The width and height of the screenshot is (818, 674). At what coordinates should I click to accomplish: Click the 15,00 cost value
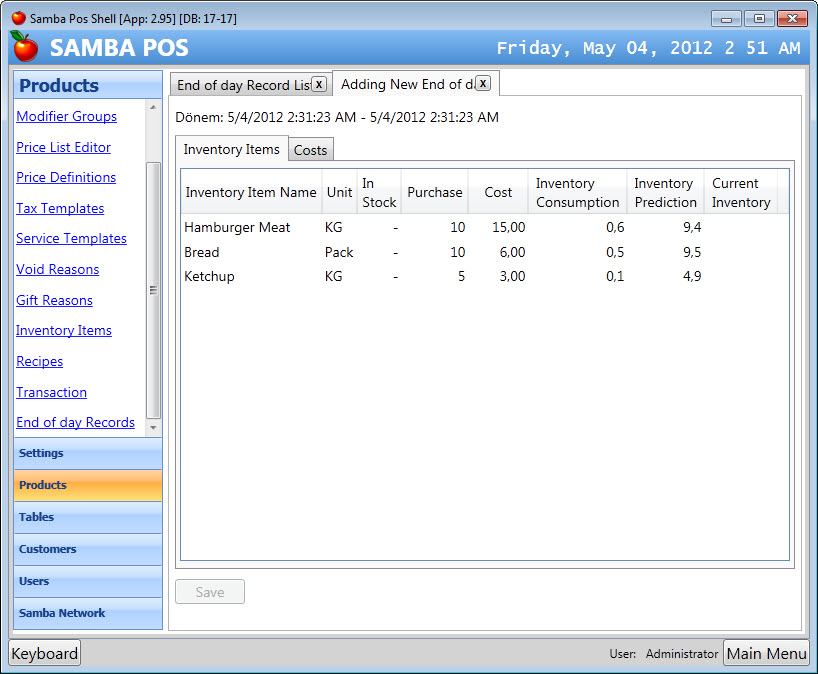pyautogui.click(x=509, y=227)
